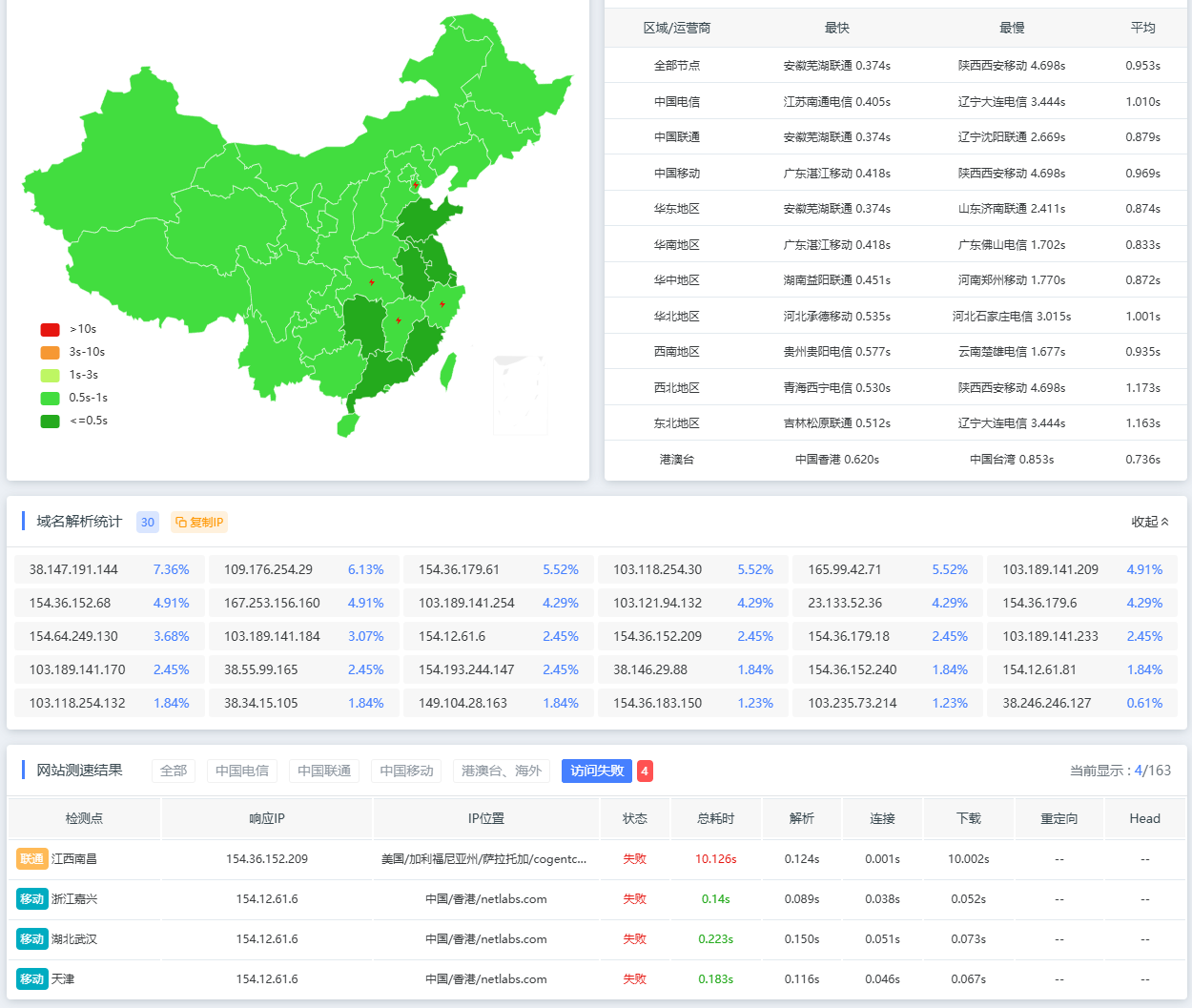1192x1008 pixels.
Task: Open the 港澳台、海外 filter tab
Action: [502, 771]
